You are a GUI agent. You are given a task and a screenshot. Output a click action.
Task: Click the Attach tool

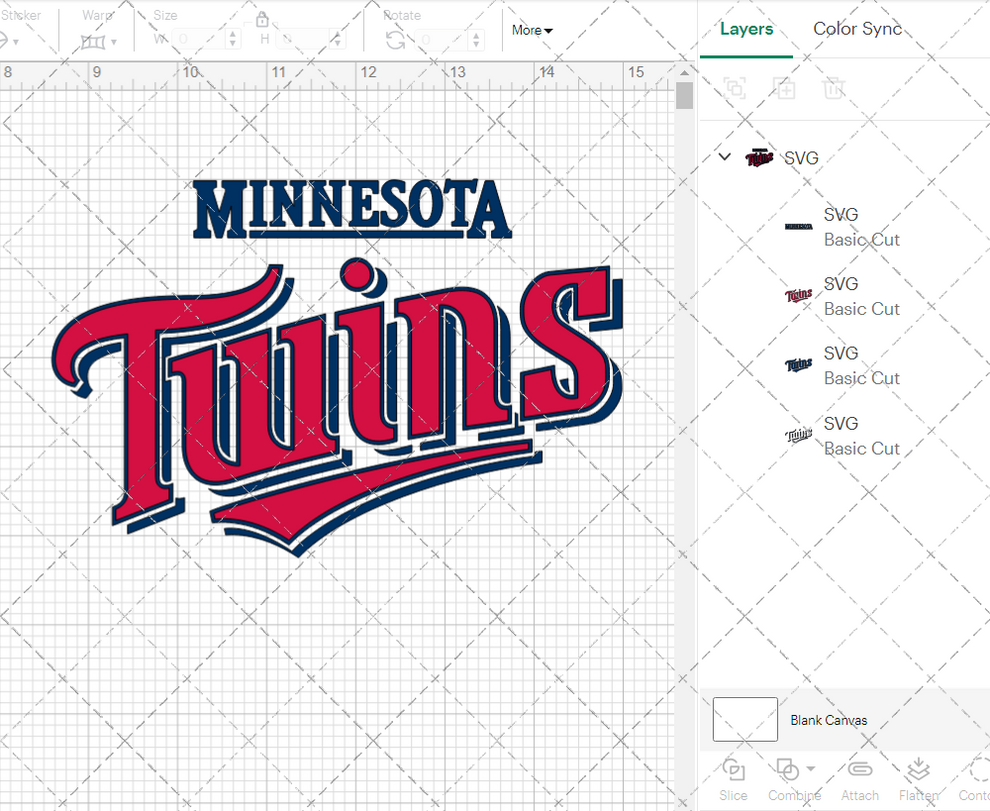[x=859, y=778]
